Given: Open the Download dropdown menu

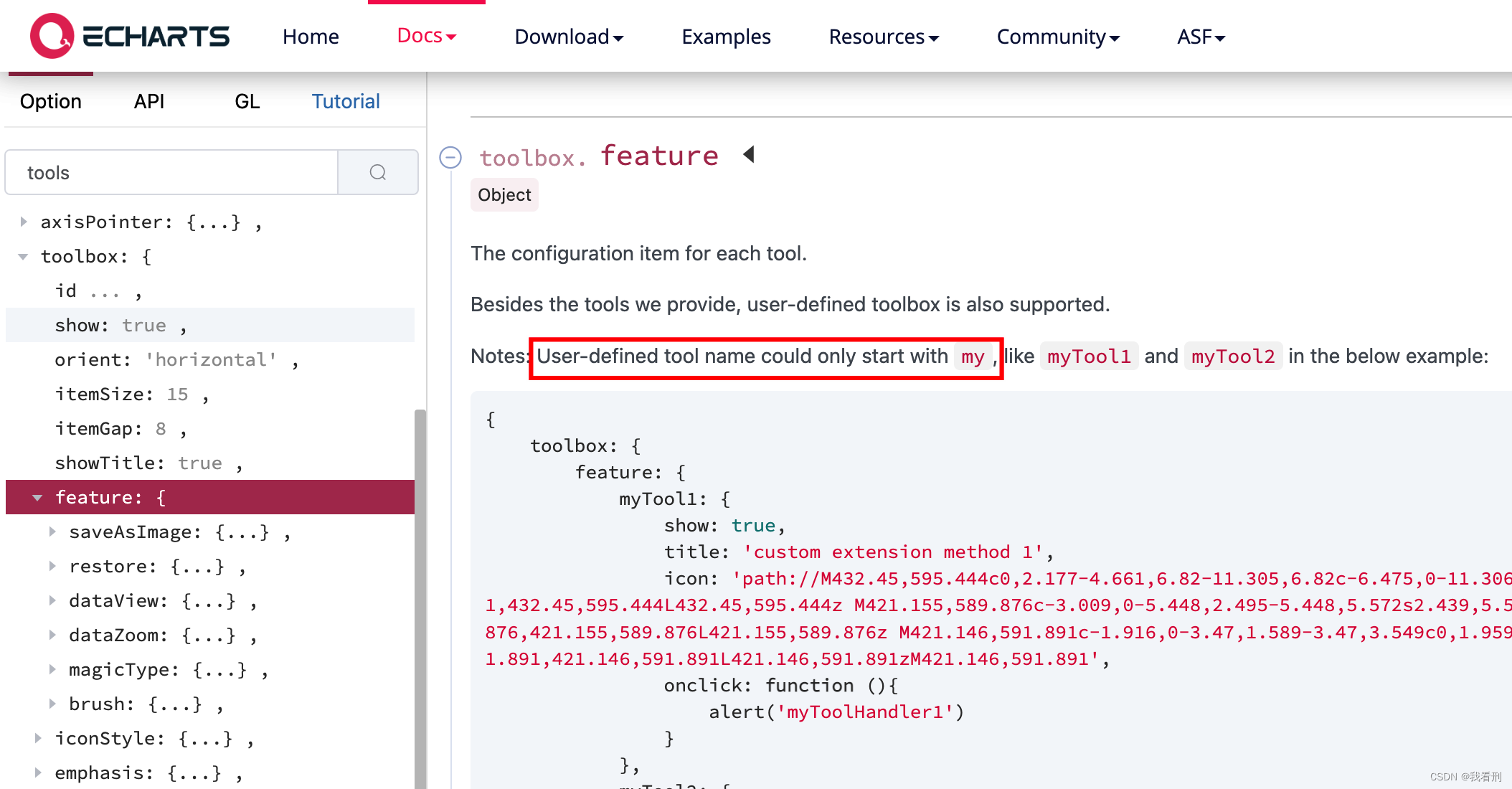Looking at the screenshot, I should (569, 37).
